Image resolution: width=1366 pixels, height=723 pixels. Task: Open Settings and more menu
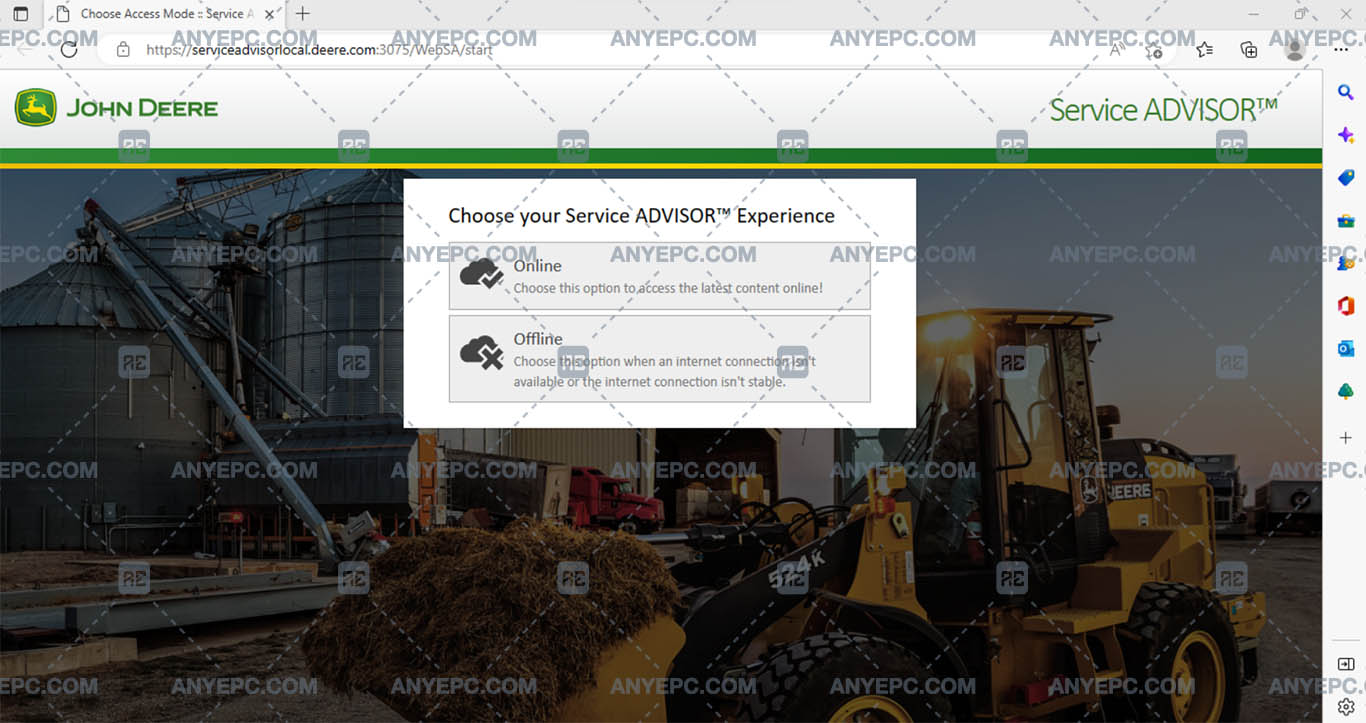click(1341, 49)
